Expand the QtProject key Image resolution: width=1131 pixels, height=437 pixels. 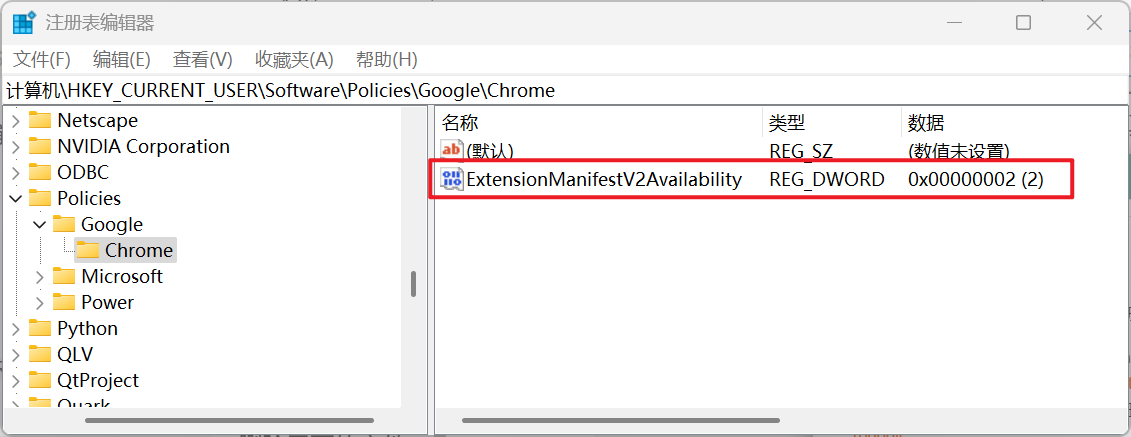click(16, 380)
